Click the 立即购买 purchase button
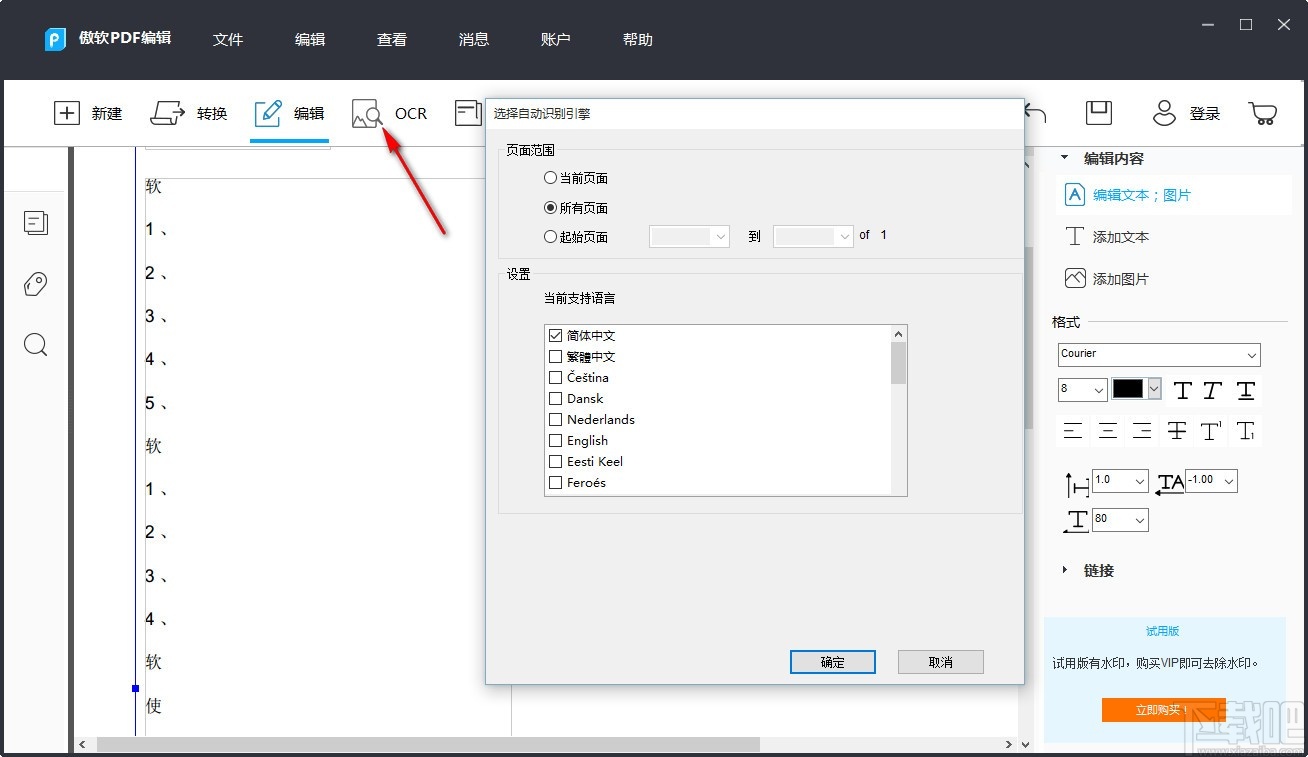This screenshot has width=1308, height=757. pos(1163,710)
